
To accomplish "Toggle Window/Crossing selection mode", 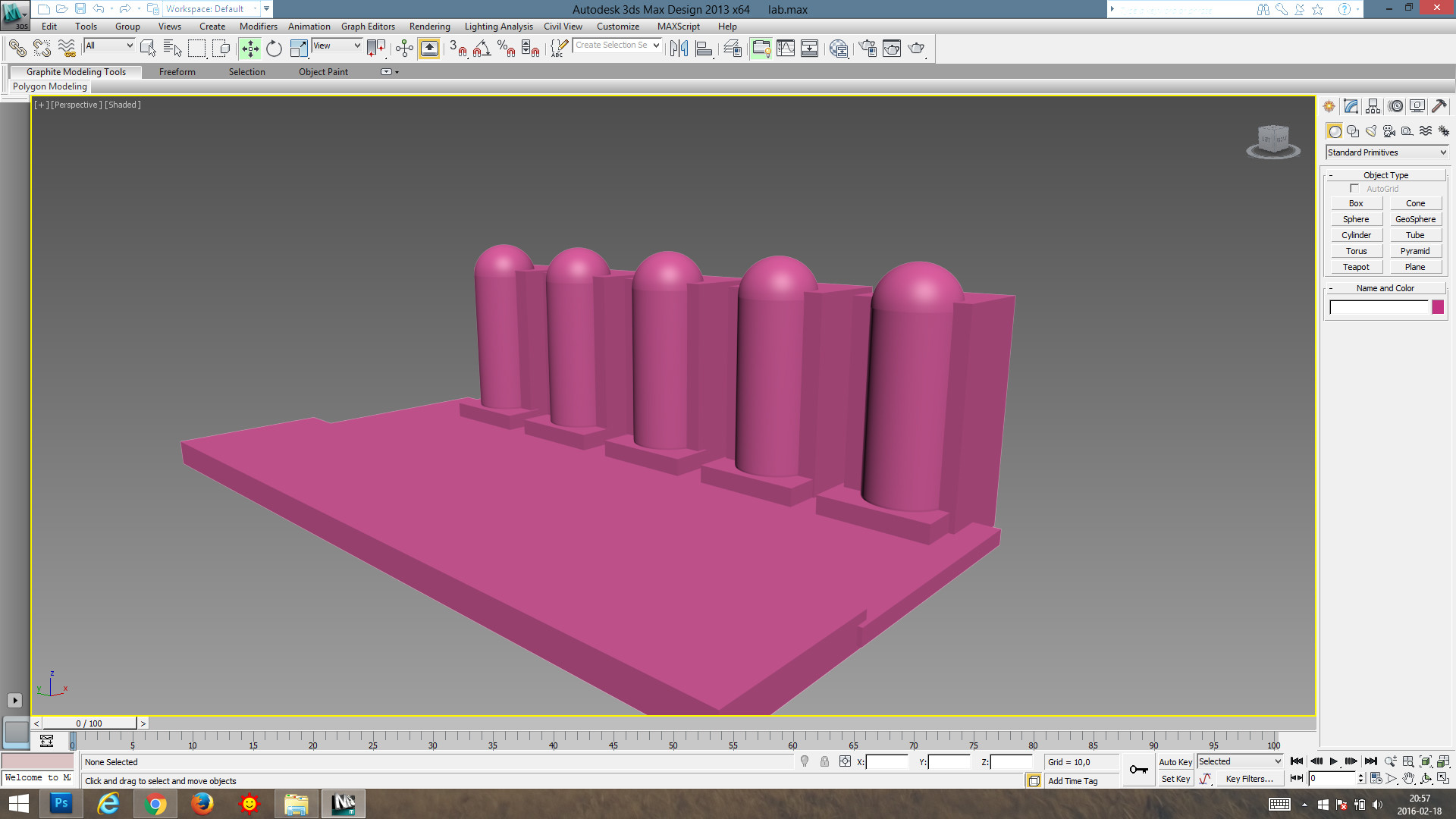I will [221, 49].
